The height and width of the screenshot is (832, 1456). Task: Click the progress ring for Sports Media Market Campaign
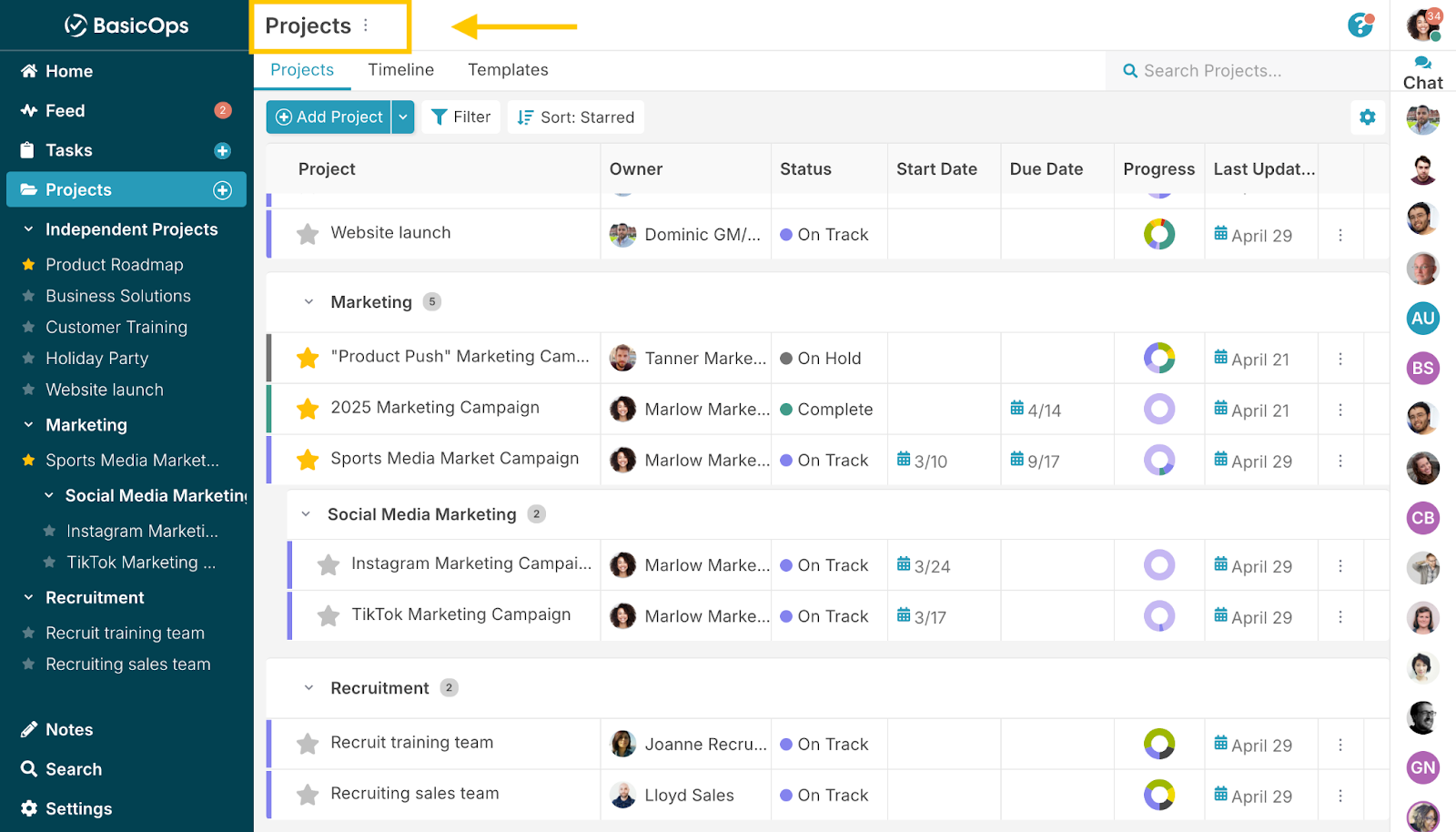(1158, 461)
